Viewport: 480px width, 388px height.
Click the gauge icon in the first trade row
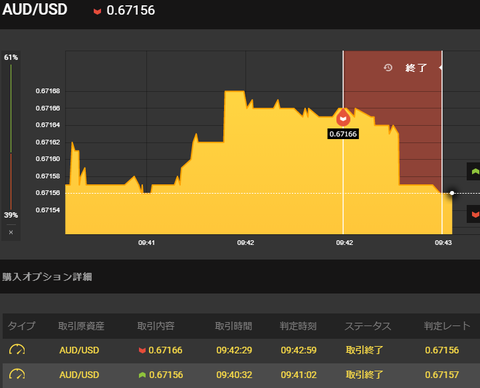click(17, 350)
